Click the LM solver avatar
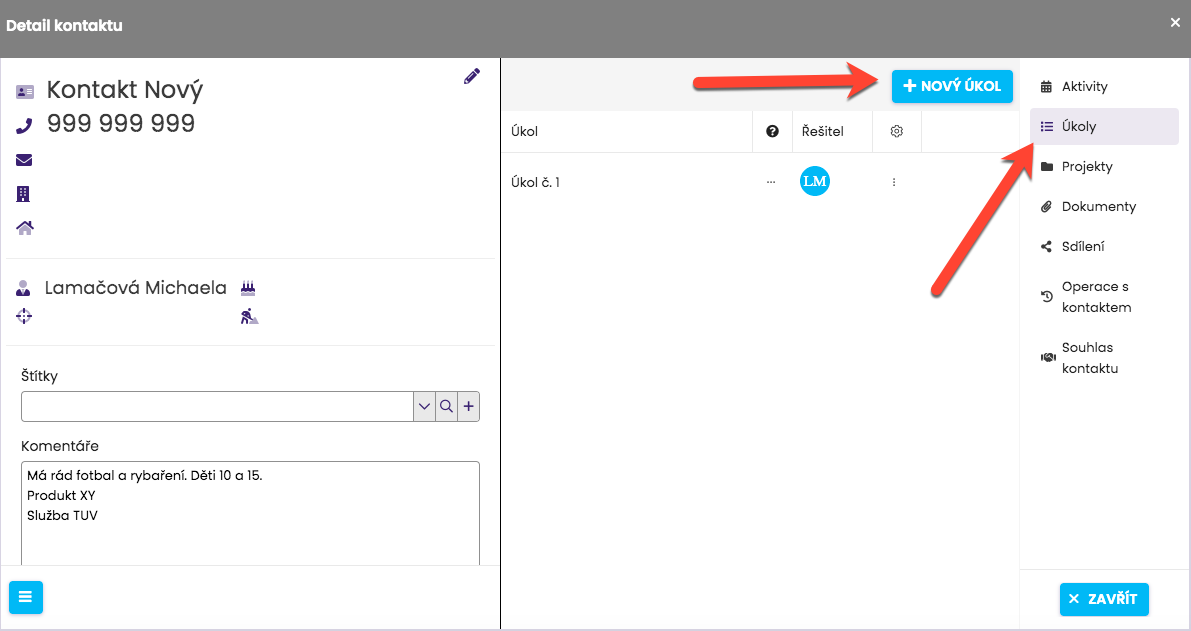 pos(815,181)
